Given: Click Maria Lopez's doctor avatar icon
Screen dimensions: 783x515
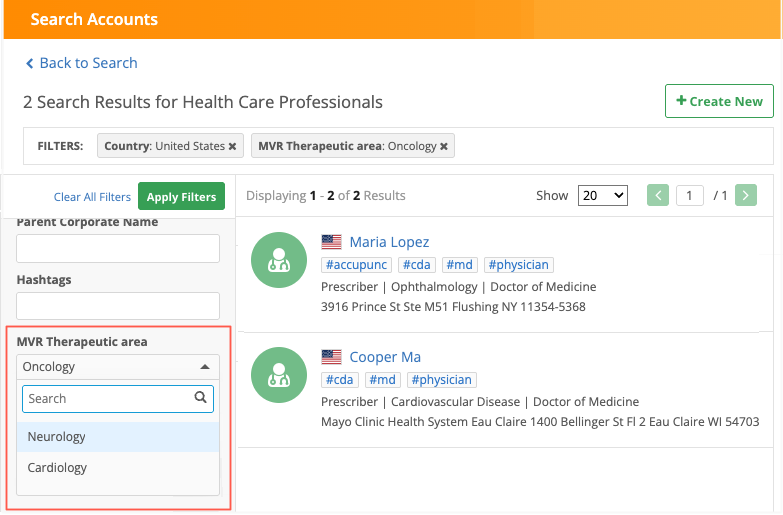Looking at the screenshot, I should (x=278, y=260).
